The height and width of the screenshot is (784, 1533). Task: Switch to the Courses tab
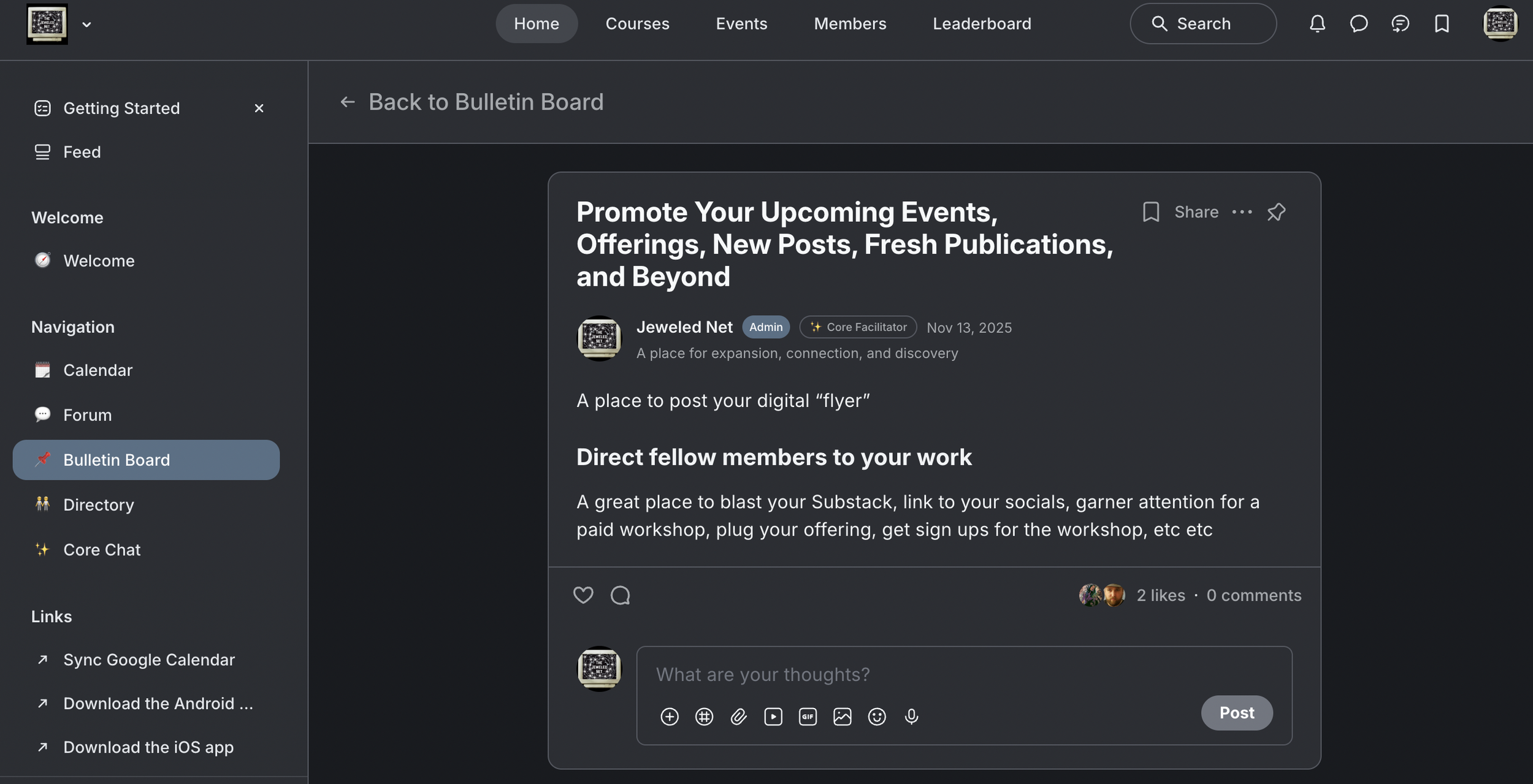(637, 24)
